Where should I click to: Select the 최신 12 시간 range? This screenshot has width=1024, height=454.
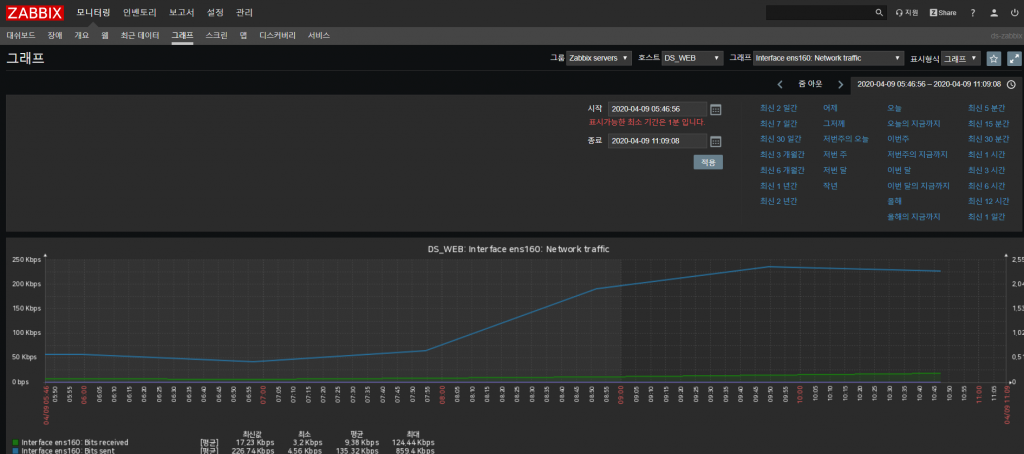pyautogui.click(x=988, y=201)
